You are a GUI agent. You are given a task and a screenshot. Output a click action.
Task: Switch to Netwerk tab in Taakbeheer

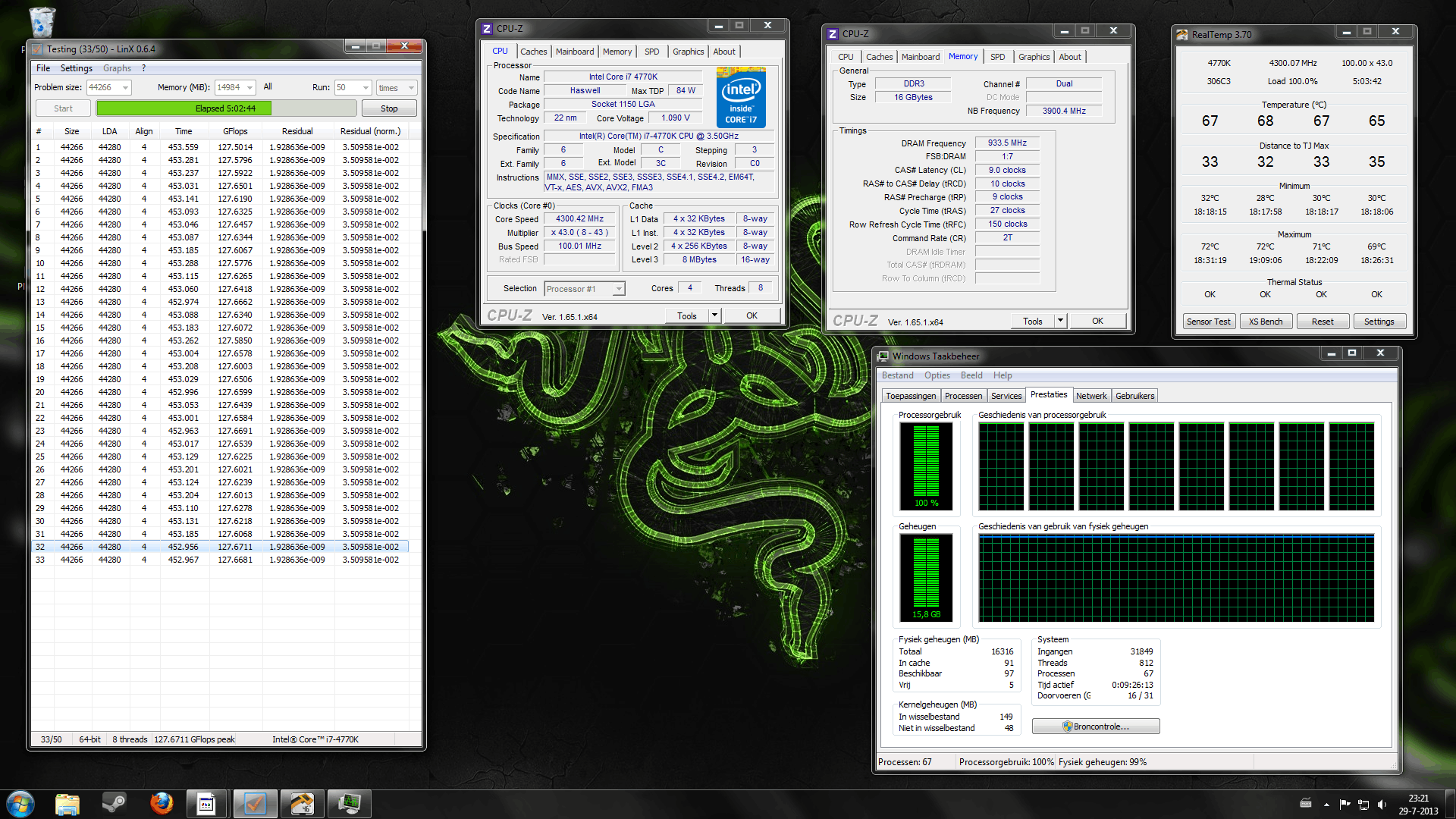coord(1091,396)
